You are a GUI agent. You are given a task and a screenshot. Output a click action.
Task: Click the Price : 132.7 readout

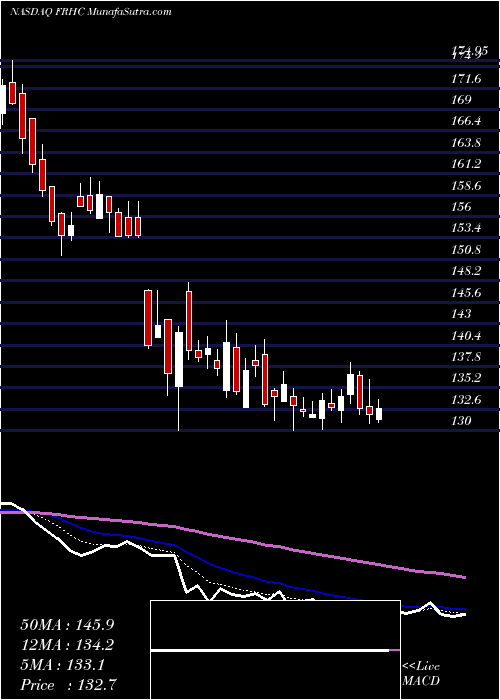(x=67, y=685)
